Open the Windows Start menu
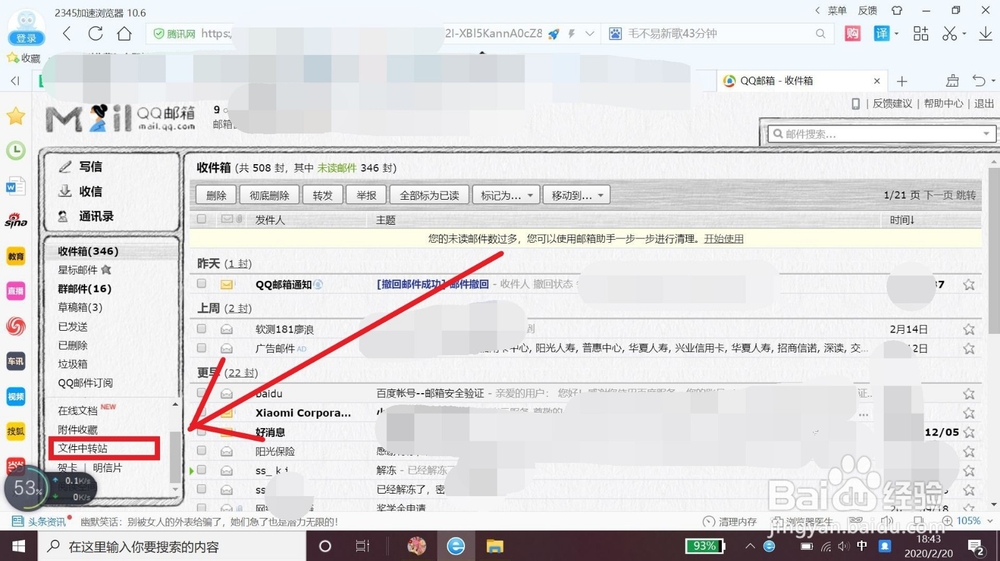Image resolution: width=1000 pixels, height=561 pixels. [18, 546]
